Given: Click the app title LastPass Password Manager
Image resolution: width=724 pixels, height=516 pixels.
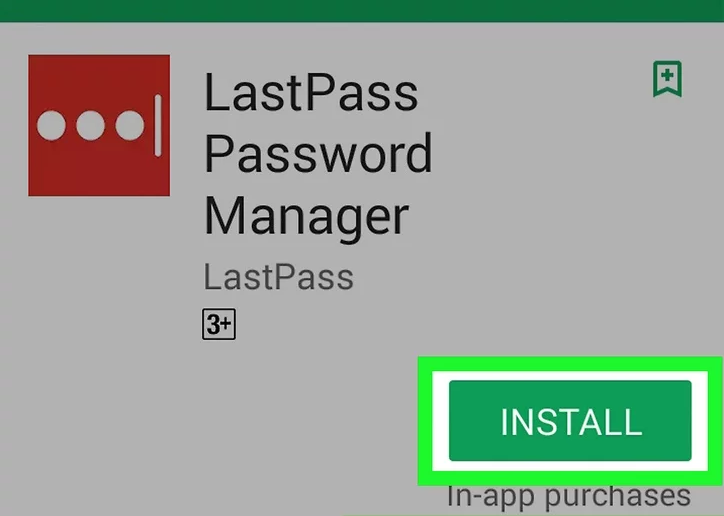Looking at the screenshot, I should (x=318, y=156).
